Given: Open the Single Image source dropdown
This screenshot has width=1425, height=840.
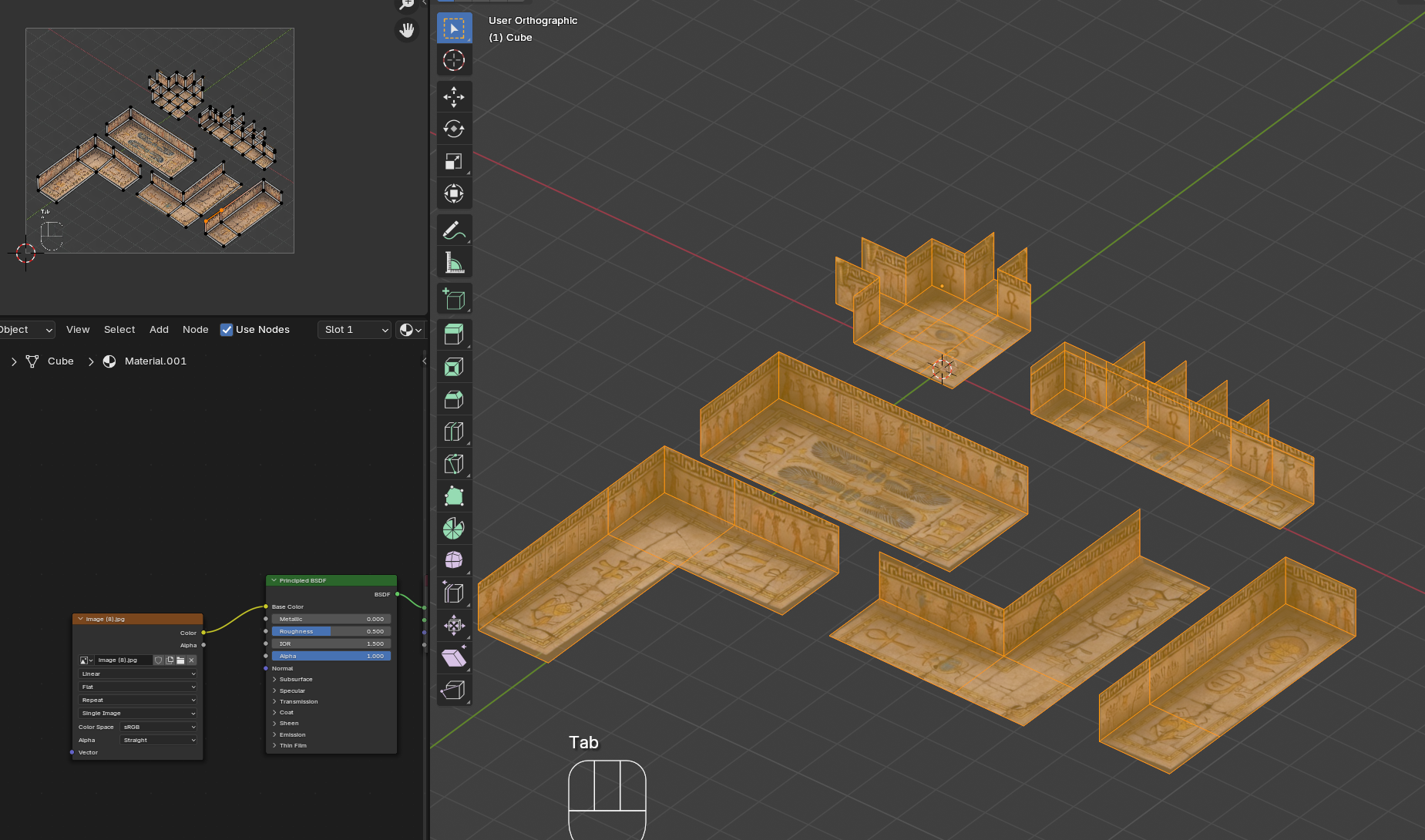Looking at the screenshot, I should tap(138, 714).
